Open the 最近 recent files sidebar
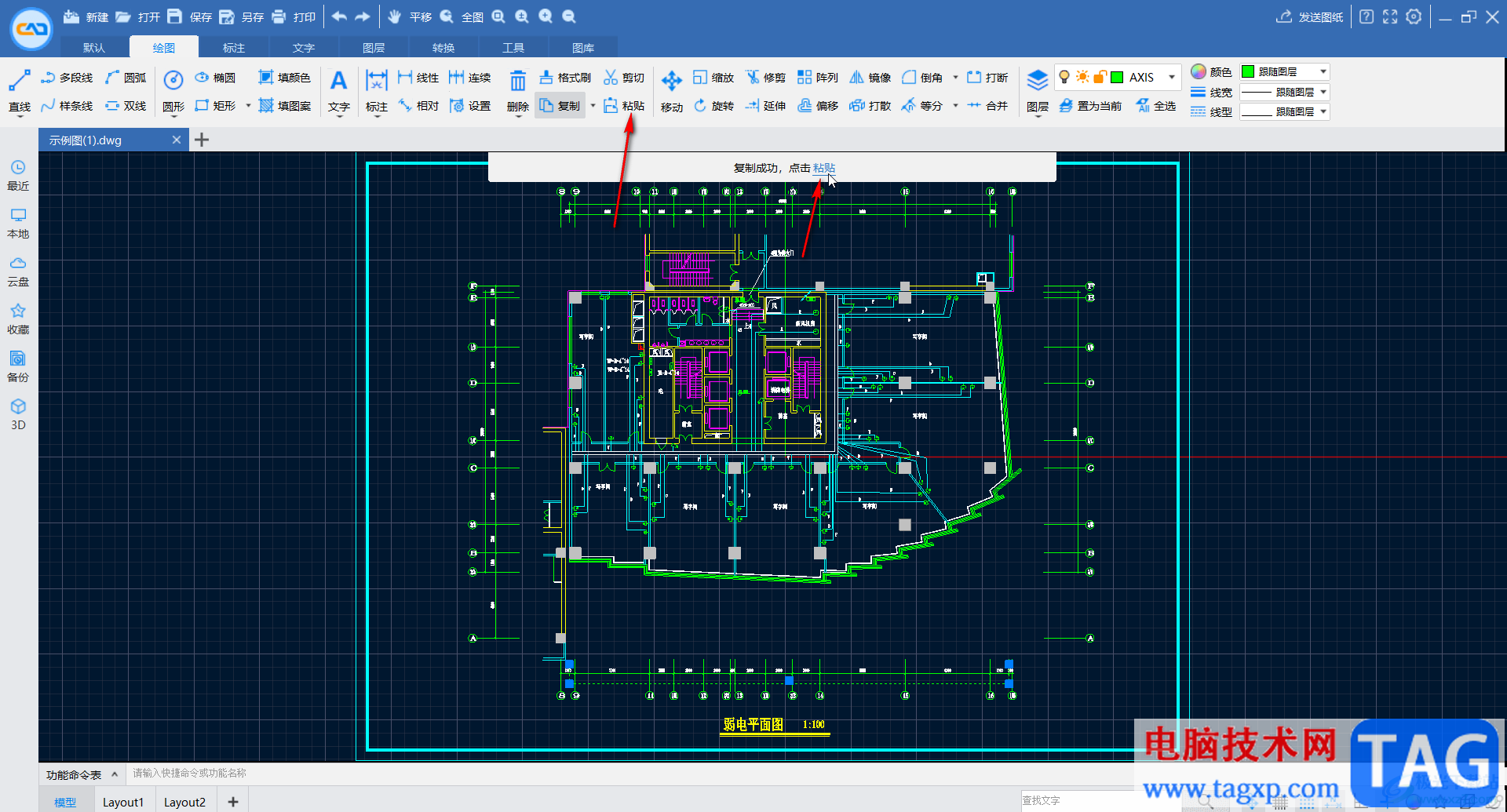This screenshot has width=1507, height=812. click(18, 176)
